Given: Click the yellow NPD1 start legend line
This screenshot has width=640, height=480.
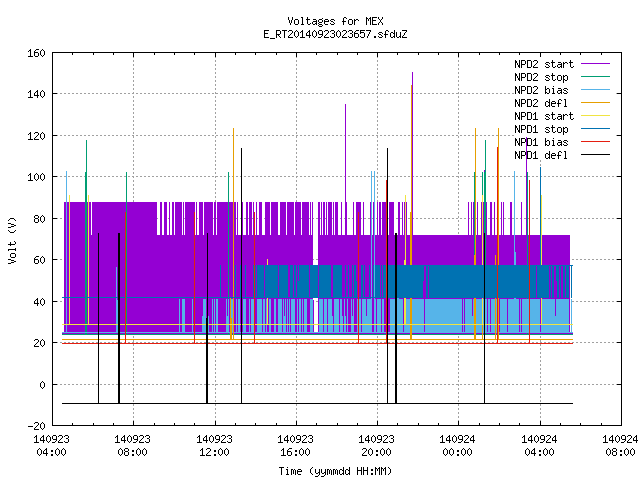Looking at the screenshot, I should pos(595,116).
